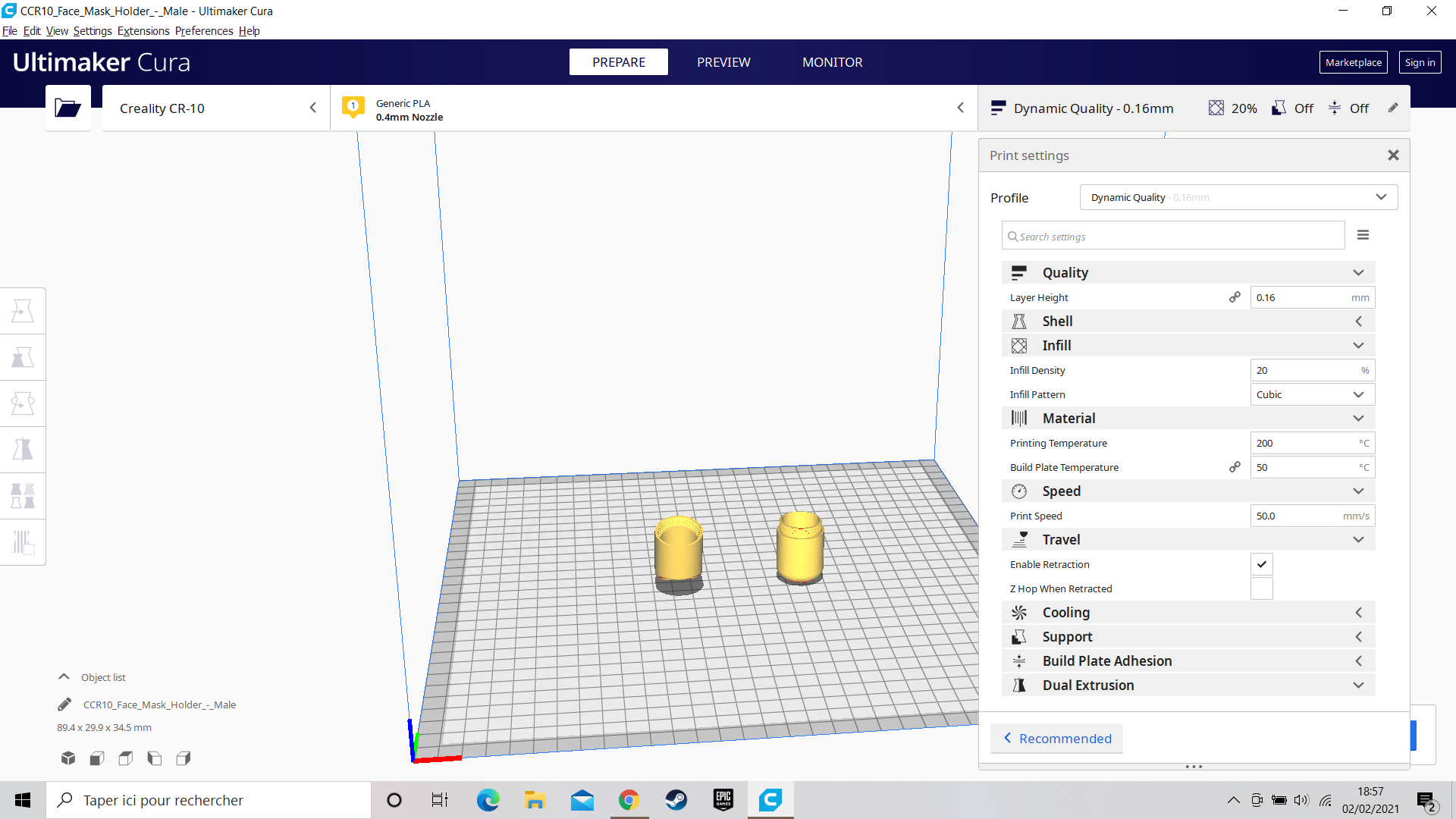Image resolution: width=1456 pixels, height=819 pixels.
Task: Select the Rotate tool in left toolbar
Action: pyautogui.click(x=23, y=403)
